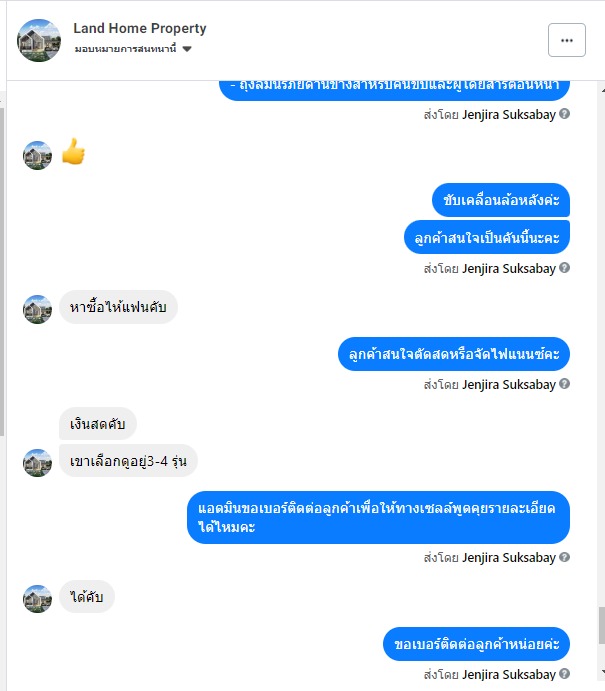Viewport: 605px width, 691px height.
Task: Click the thumbs-up emoji message
Action: [73, 151]
